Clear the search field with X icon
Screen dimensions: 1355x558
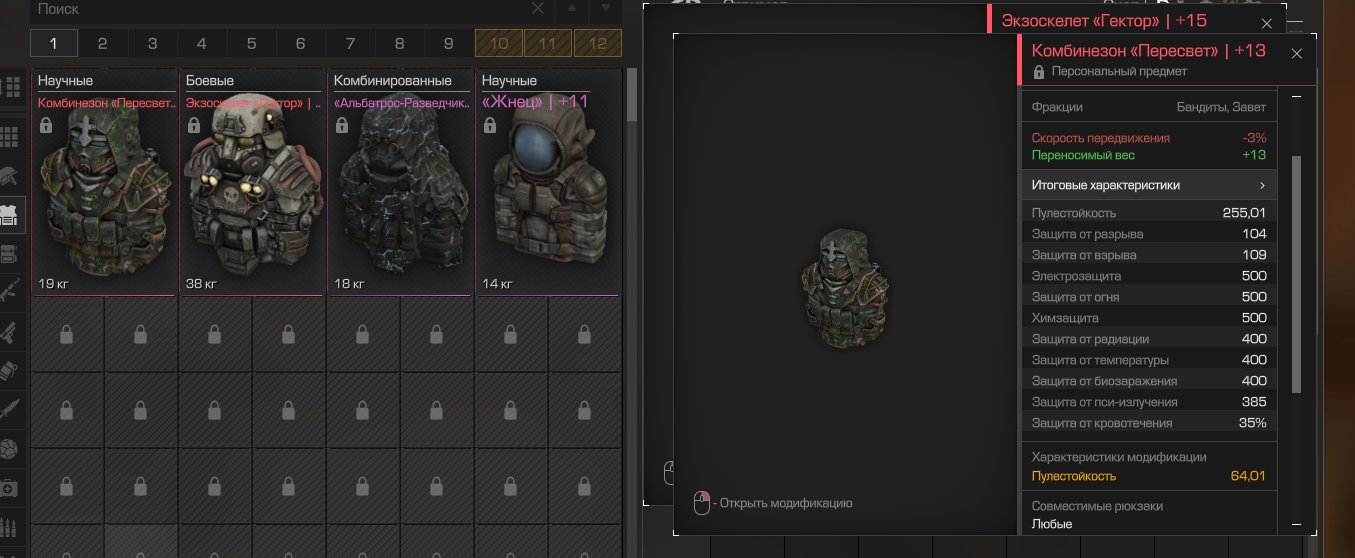538,9
